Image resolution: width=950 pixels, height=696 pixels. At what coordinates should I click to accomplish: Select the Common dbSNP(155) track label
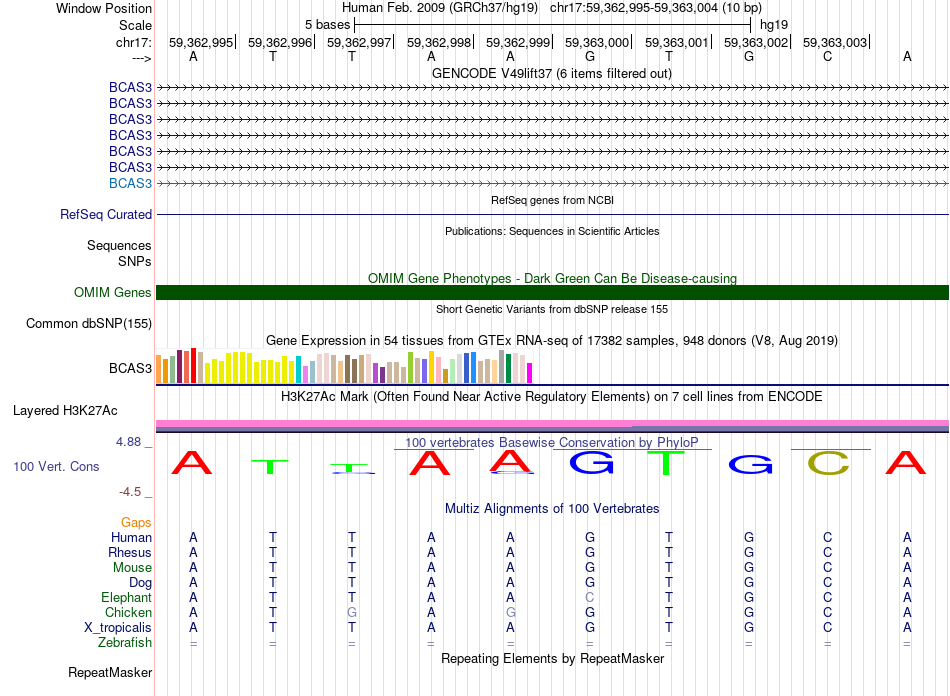(x=89, y=323)
